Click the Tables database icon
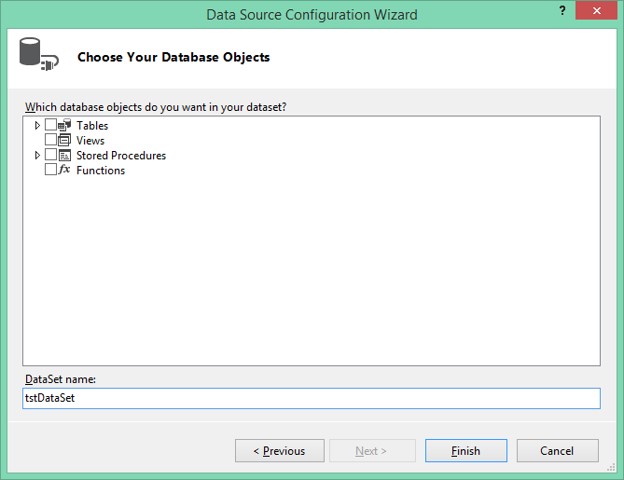 tap(64, 125)
